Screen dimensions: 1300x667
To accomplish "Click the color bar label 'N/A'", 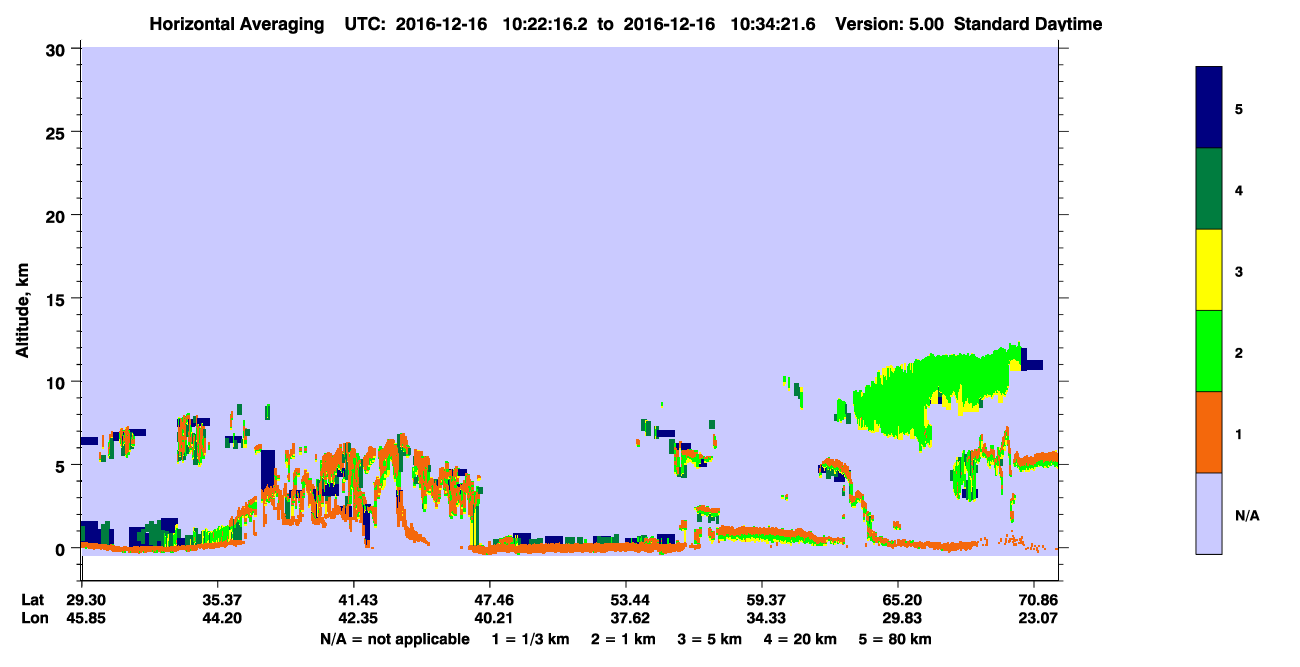I will [x=1246, y=515].
